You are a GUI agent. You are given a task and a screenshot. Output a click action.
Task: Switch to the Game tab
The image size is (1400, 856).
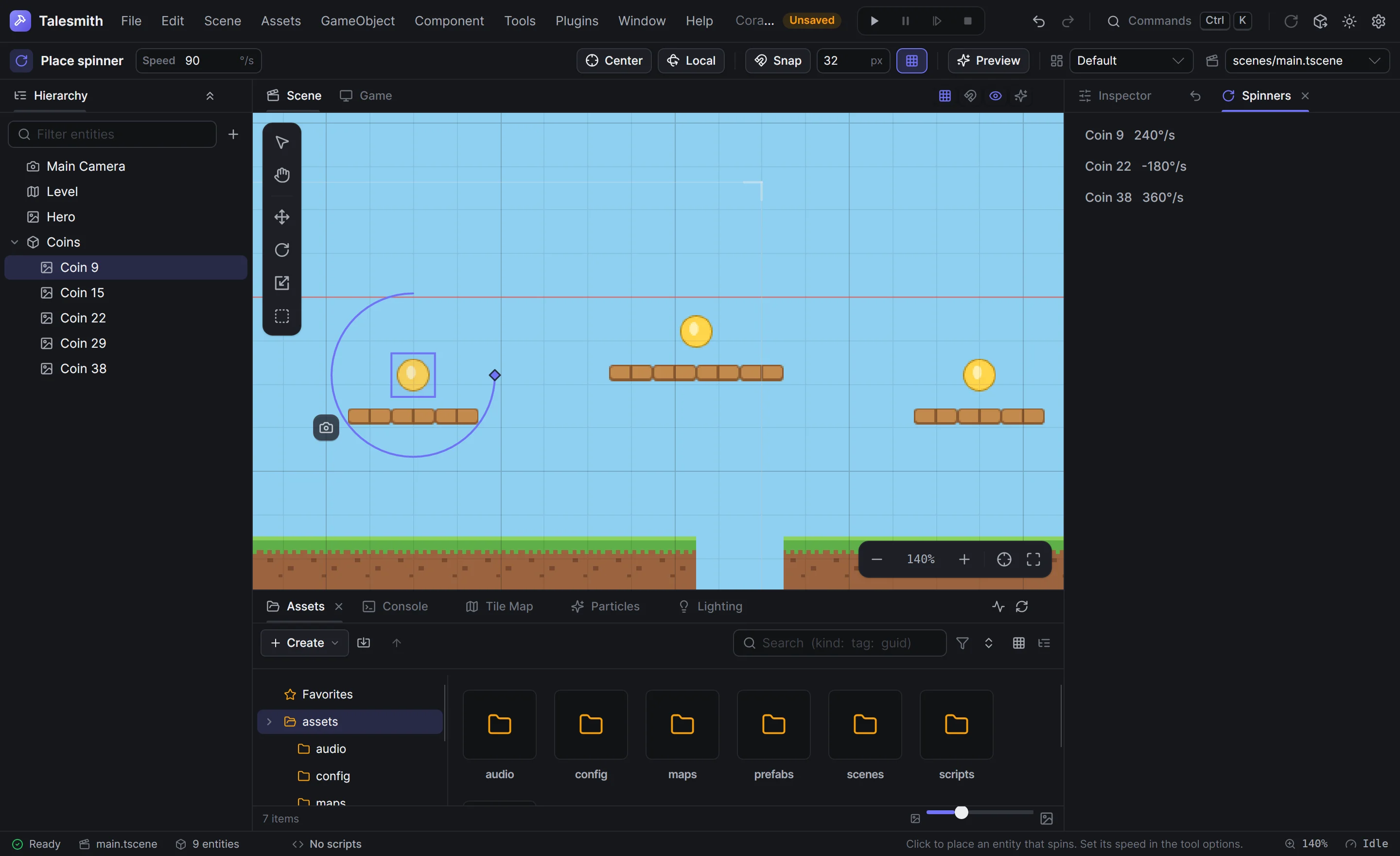click(366, 95)
